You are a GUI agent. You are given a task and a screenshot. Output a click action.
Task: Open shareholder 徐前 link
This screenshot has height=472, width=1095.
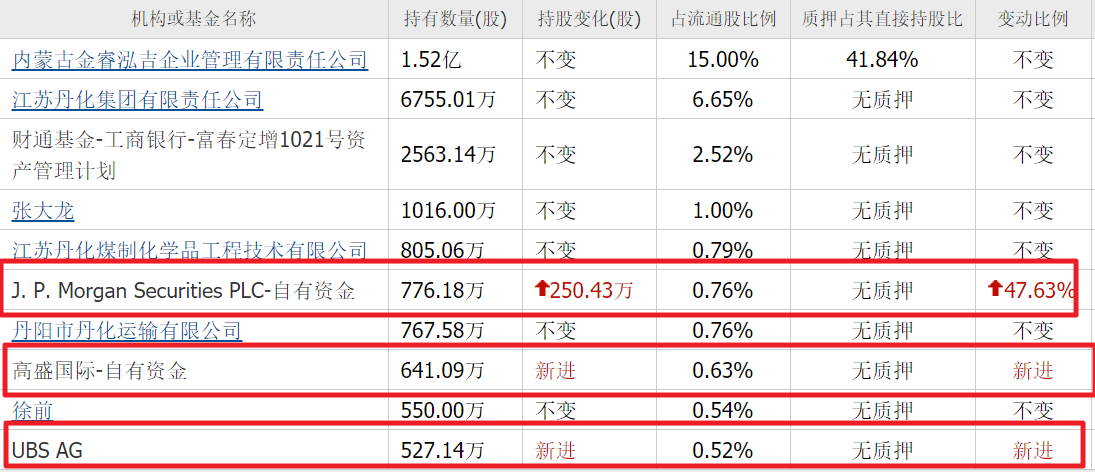pyautogui.click(x=33, y=410)
